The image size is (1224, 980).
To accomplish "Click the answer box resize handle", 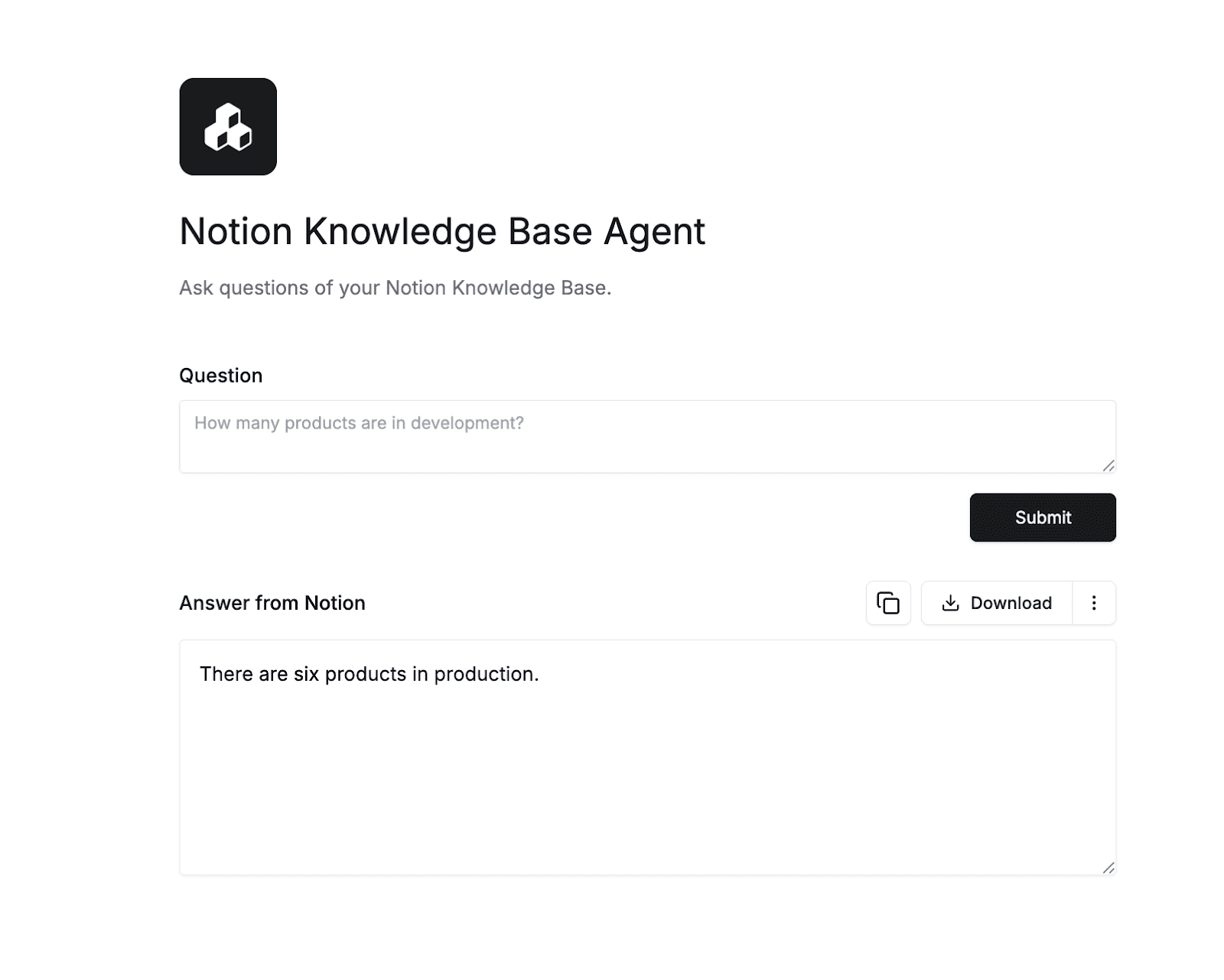I will (x=1108, y=867).
